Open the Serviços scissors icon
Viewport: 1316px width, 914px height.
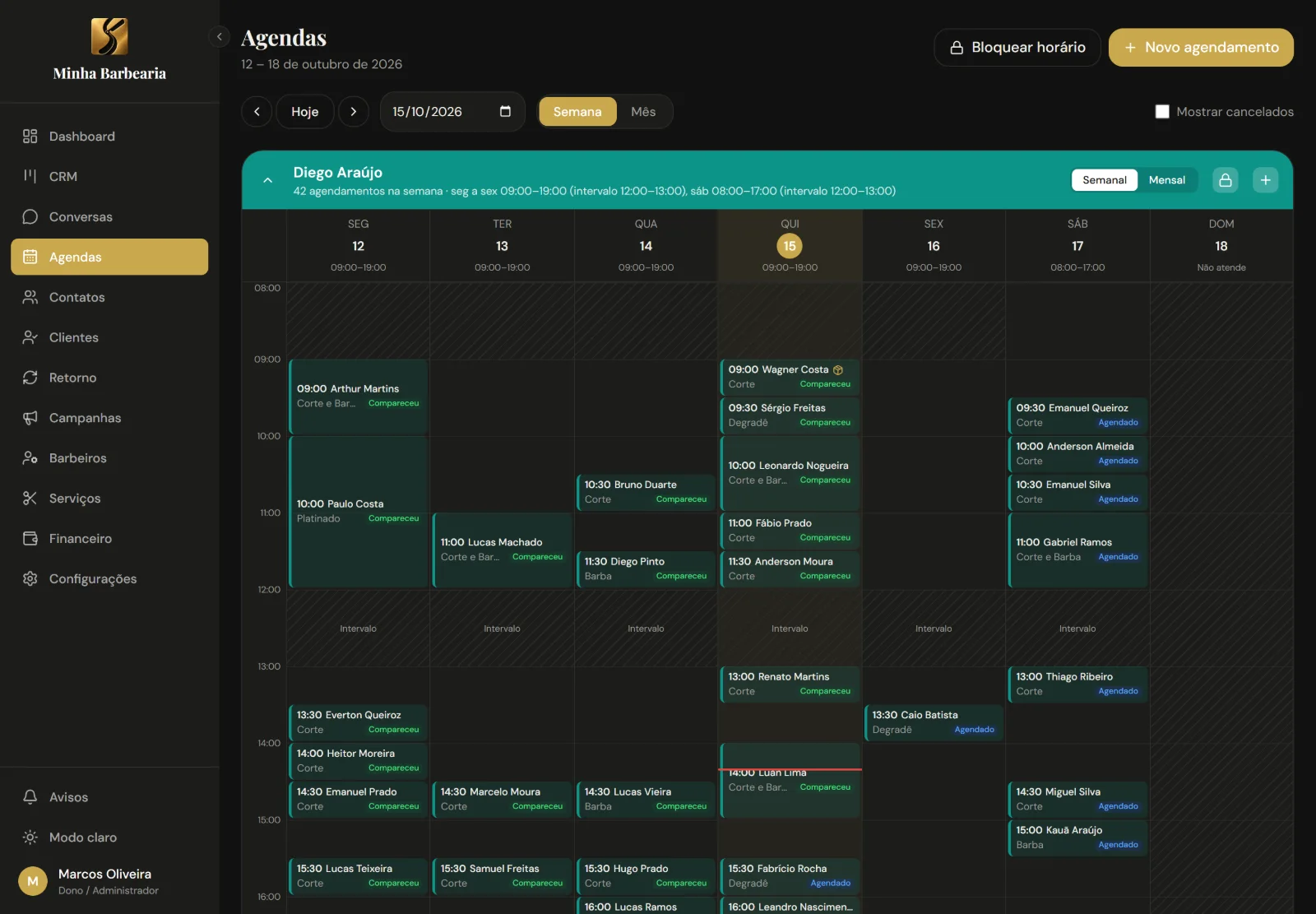[x=30, y=499]
